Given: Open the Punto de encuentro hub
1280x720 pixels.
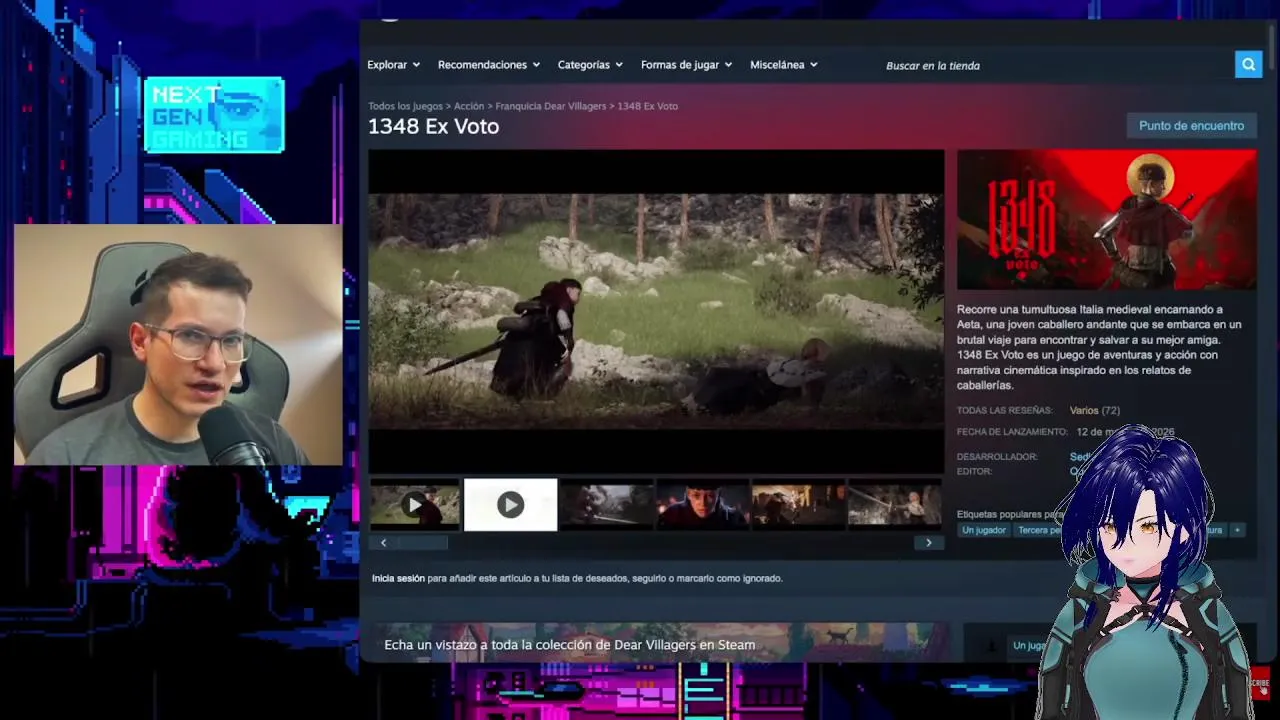Looking at the screenshot, I should coord(1191,126).
